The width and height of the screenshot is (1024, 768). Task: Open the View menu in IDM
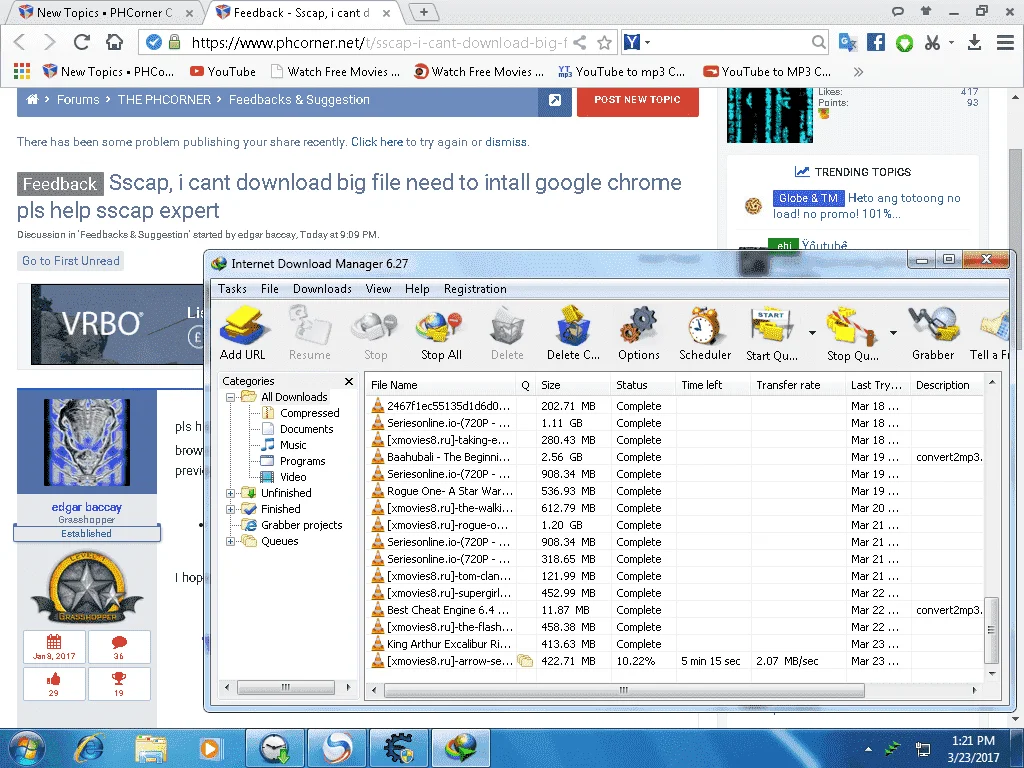378,289
